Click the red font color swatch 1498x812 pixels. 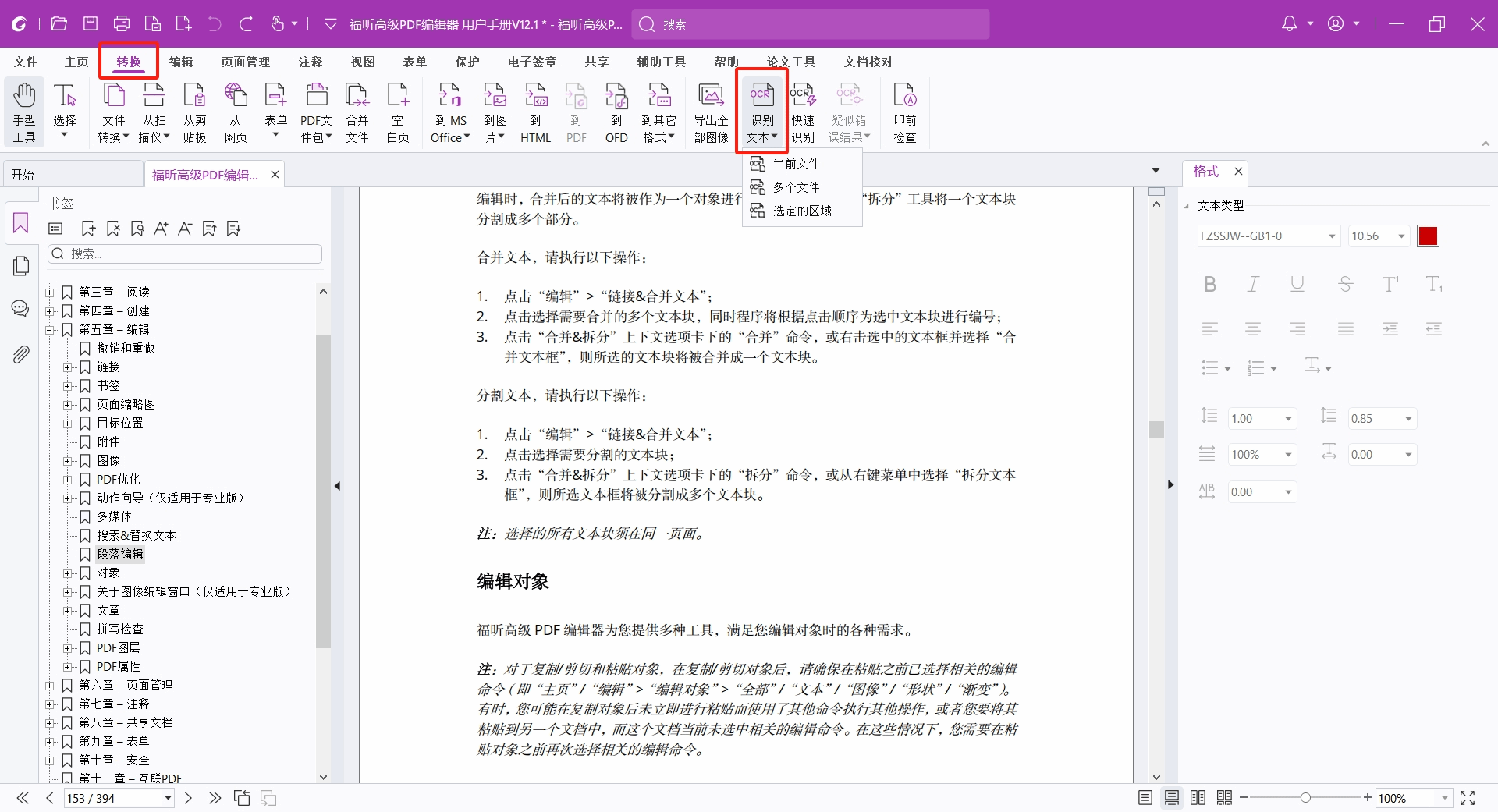pos(1428,236)
